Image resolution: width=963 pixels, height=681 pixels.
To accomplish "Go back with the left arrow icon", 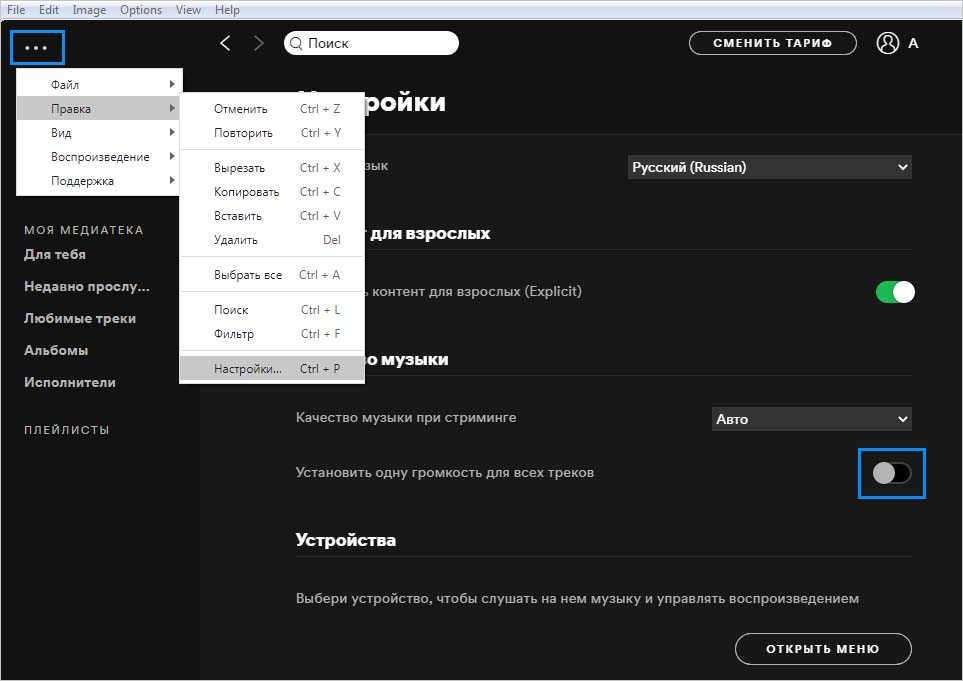I will click(x=225, y=43).
